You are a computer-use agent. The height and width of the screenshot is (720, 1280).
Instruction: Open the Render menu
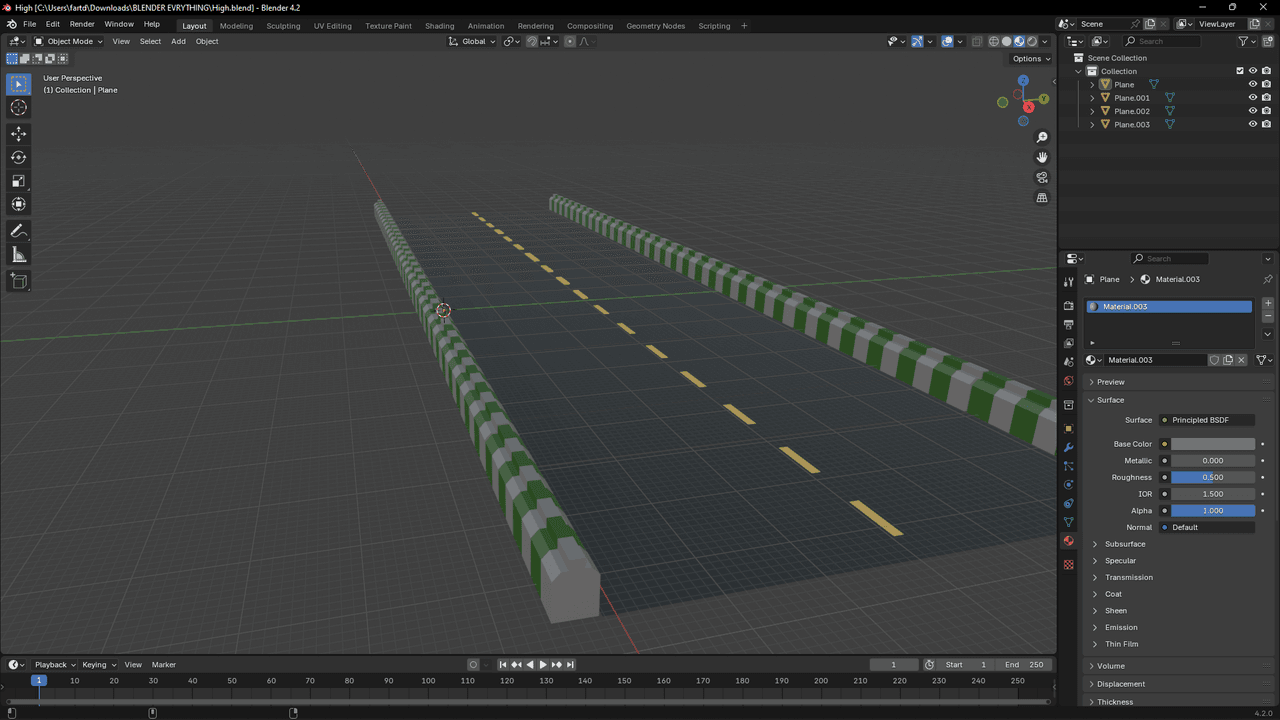82,24
